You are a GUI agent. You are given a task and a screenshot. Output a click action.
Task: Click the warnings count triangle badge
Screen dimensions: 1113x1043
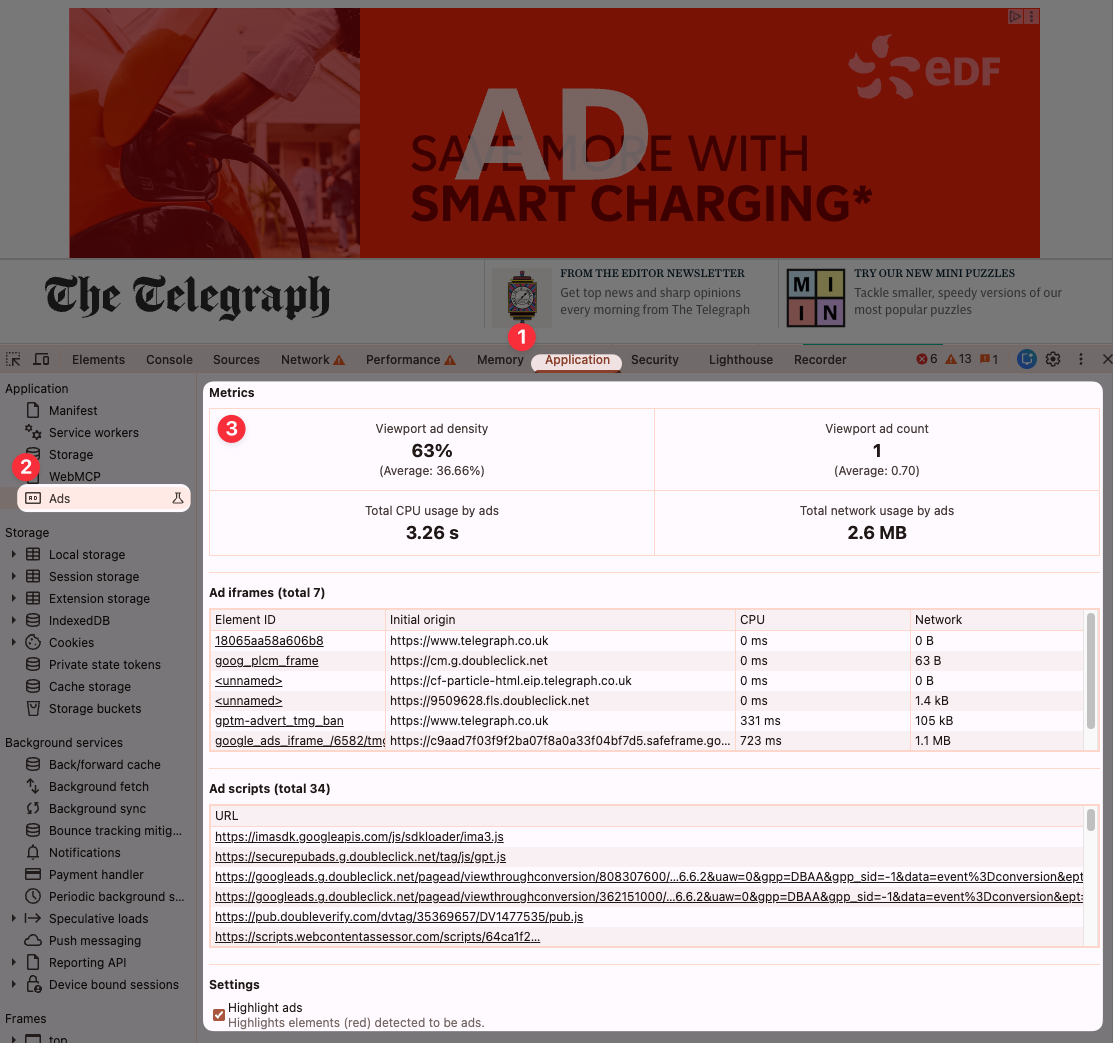coord(958,359)
